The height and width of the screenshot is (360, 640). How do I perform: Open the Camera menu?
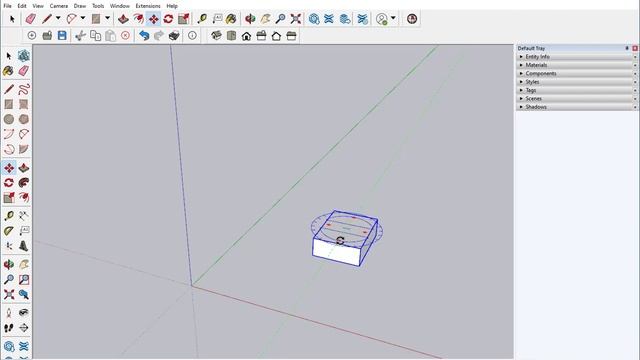click(x=59, y=6)
